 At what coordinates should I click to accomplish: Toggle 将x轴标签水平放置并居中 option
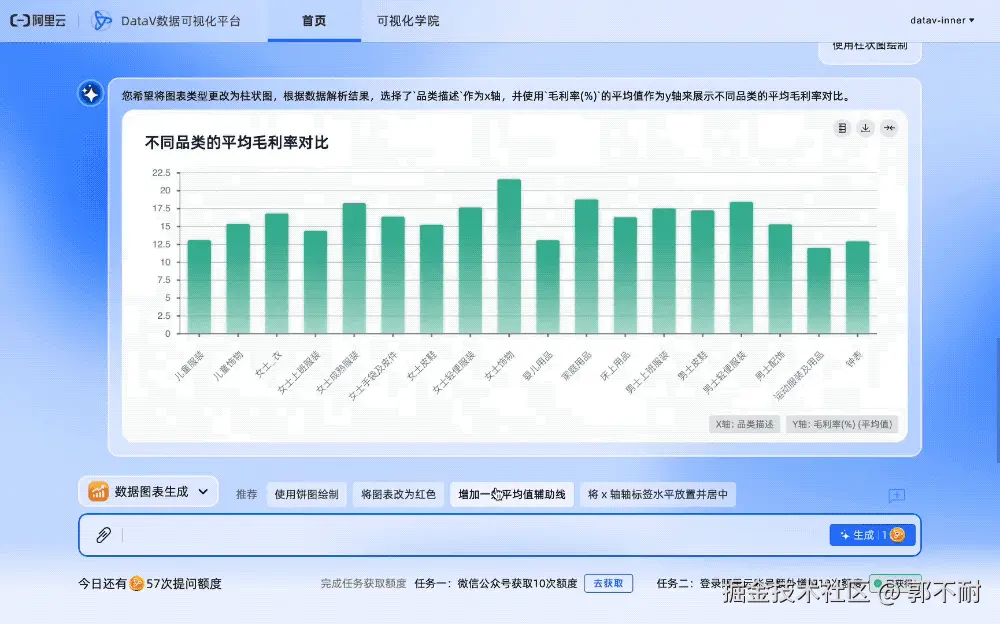(x=659, y=493)
